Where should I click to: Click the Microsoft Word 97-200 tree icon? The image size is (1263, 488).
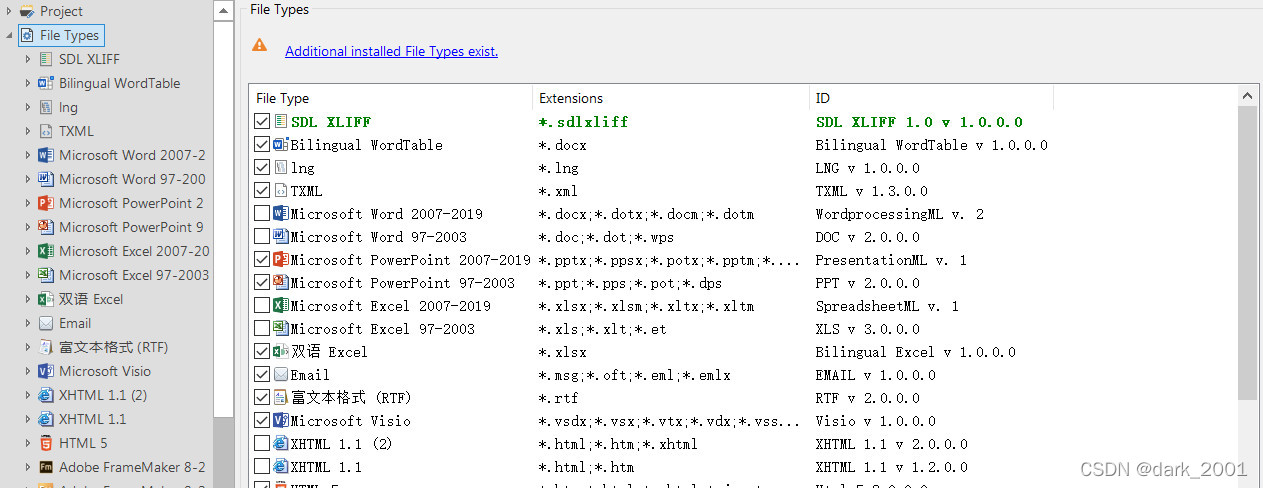point(45,179)
